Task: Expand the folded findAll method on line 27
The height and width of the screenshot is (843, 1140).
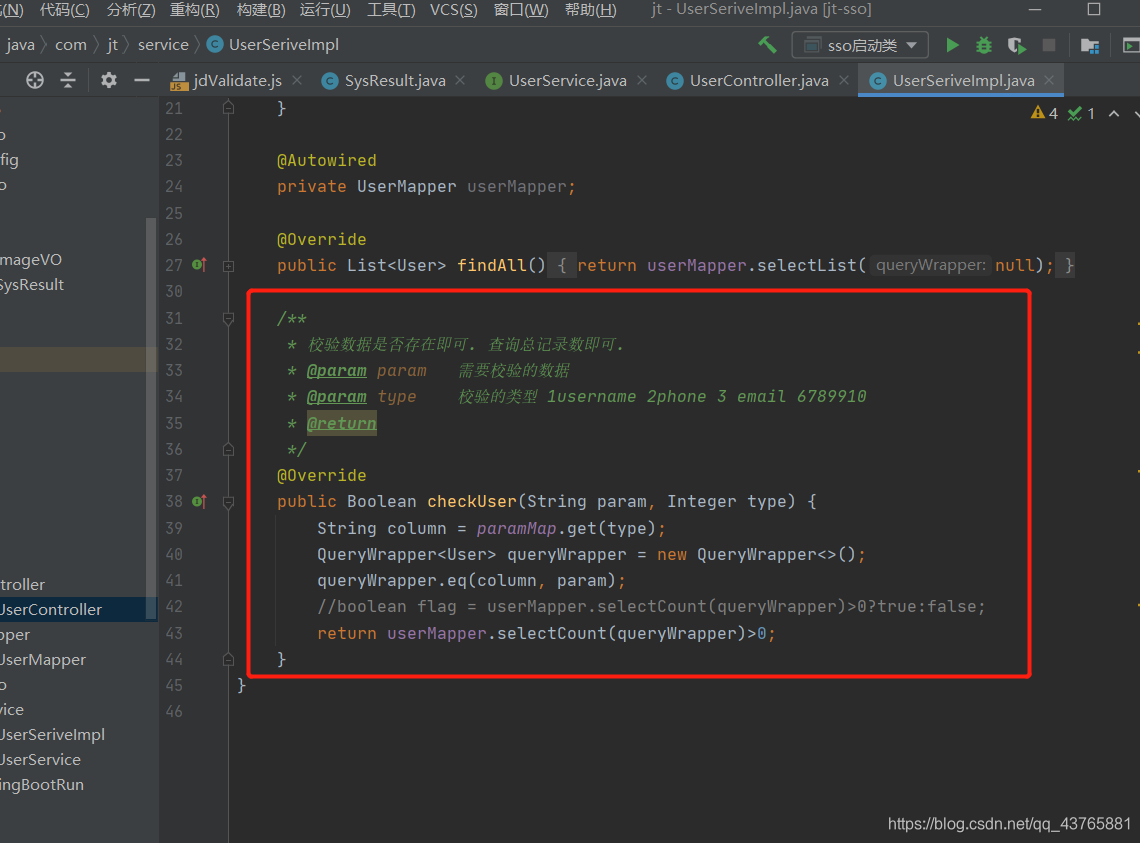Action: (228, 266)
